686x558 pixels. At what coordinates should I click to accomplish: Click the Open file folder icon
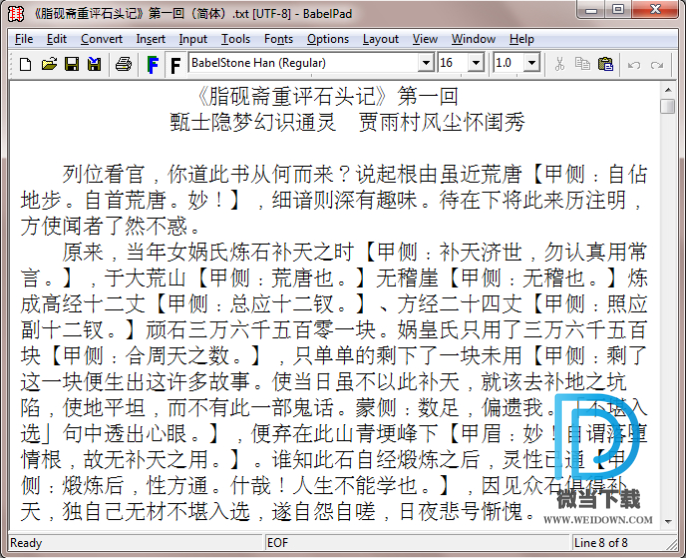[x=49, y=64]
